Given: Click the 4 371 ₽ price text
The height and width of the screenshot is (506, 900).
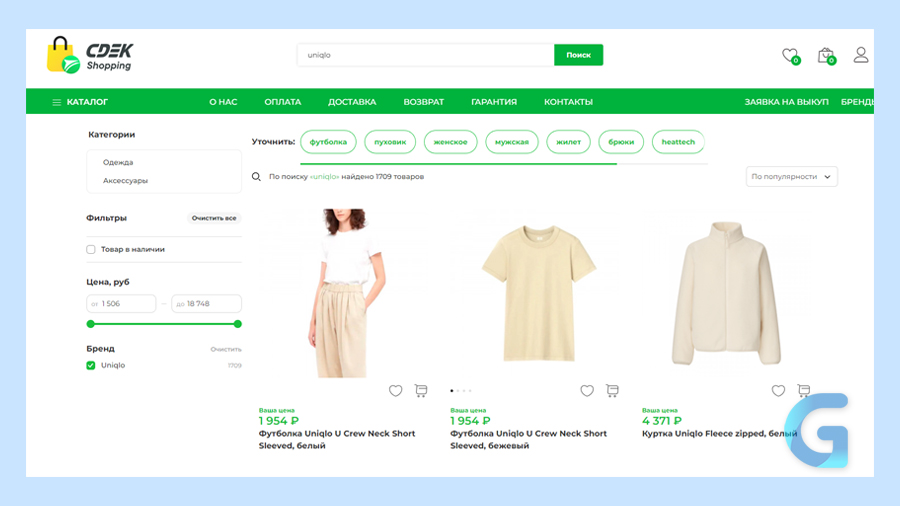Looking at the screenshot, I should point(662,421).
